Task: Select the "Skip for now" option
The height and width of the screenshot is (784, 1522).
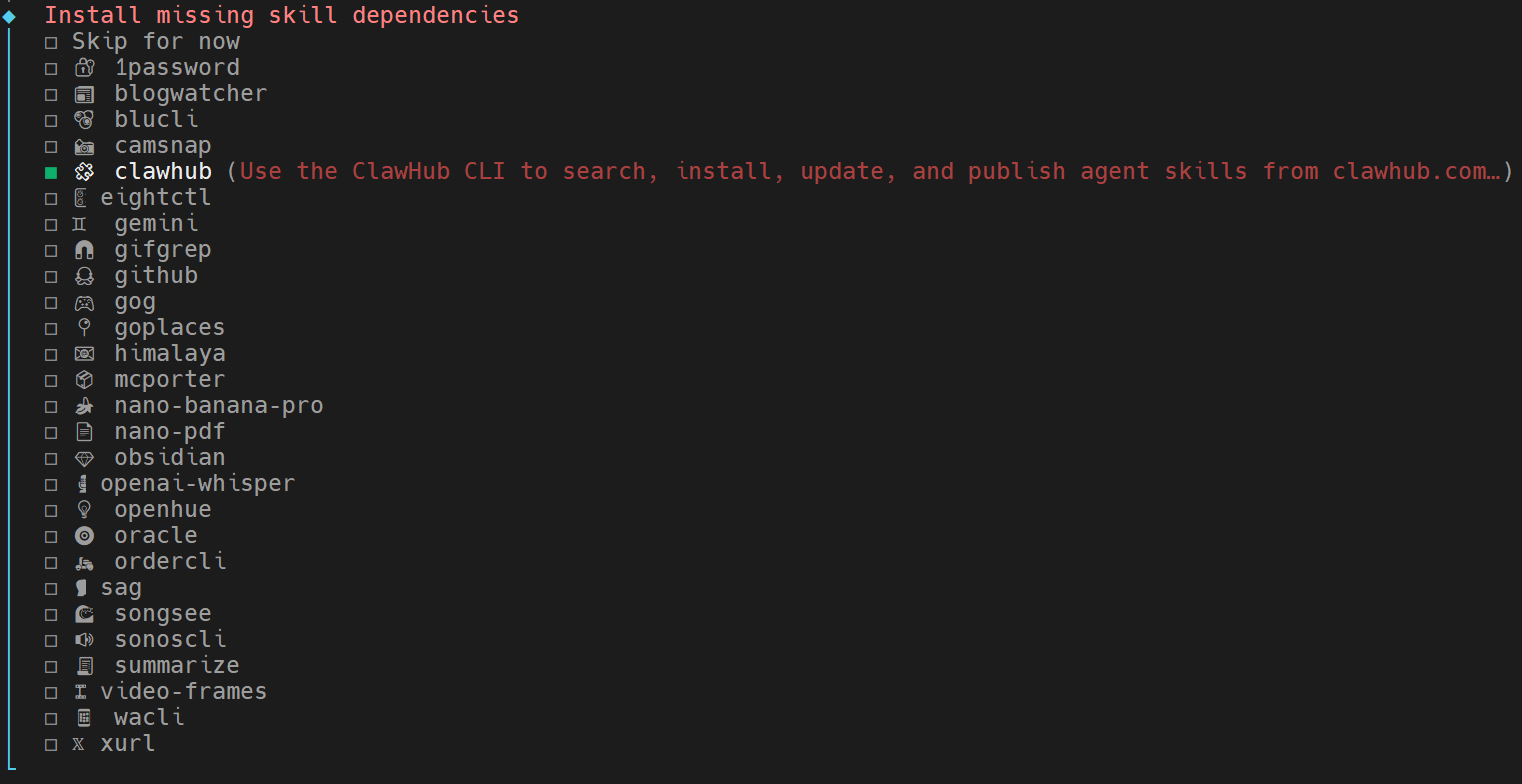Action: pyautogui.click(x=155, y=41)
